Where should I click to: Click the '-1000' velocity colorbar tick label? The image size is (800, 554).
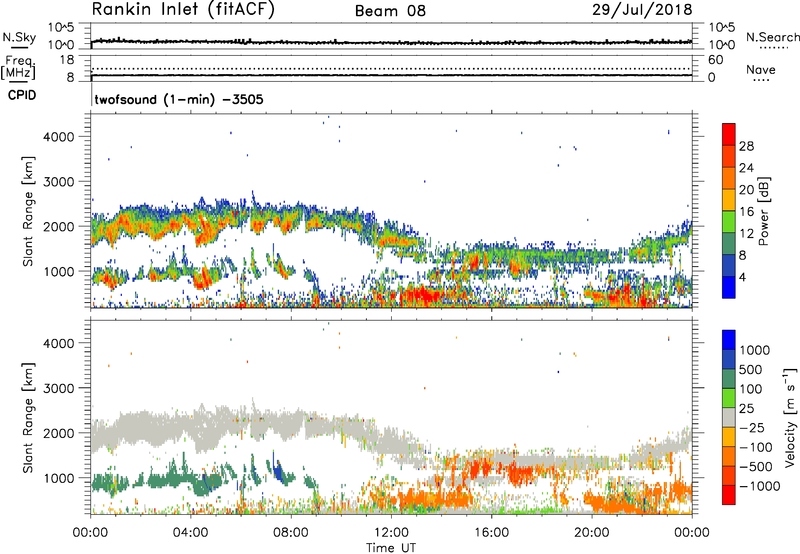coord(760,486)
